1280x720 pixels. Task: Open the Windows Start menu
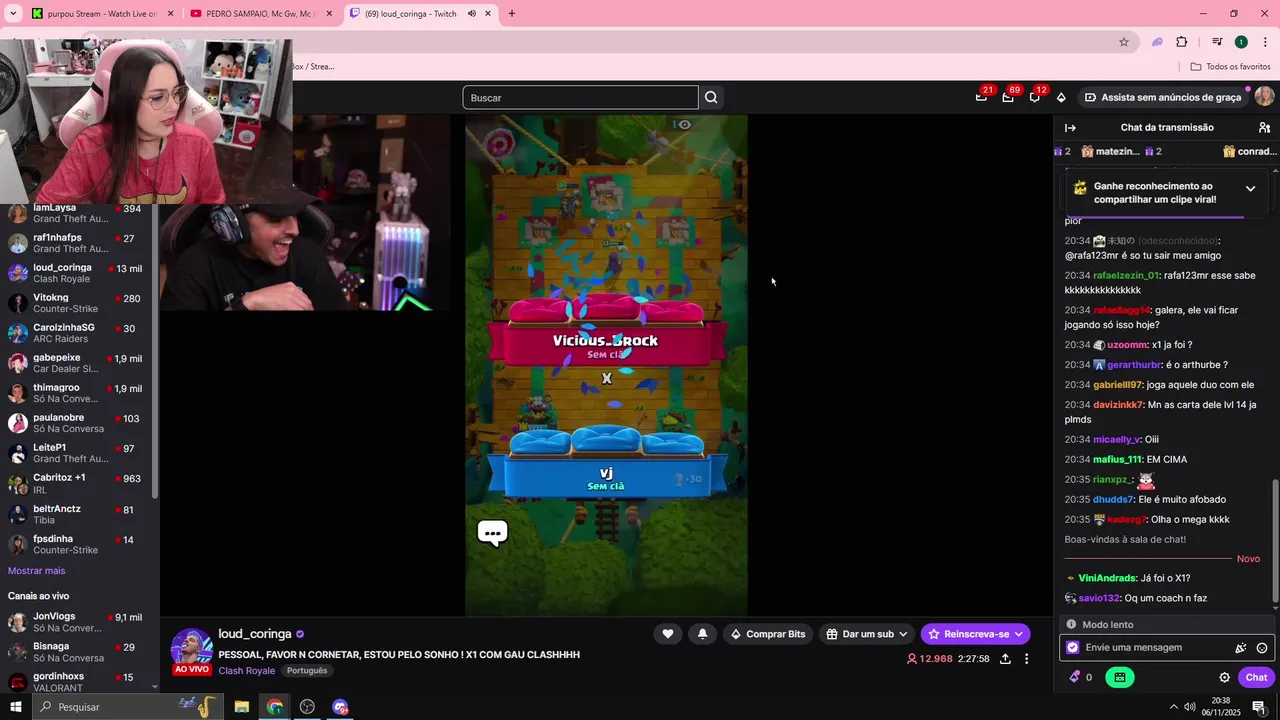(x=15, y=707)
